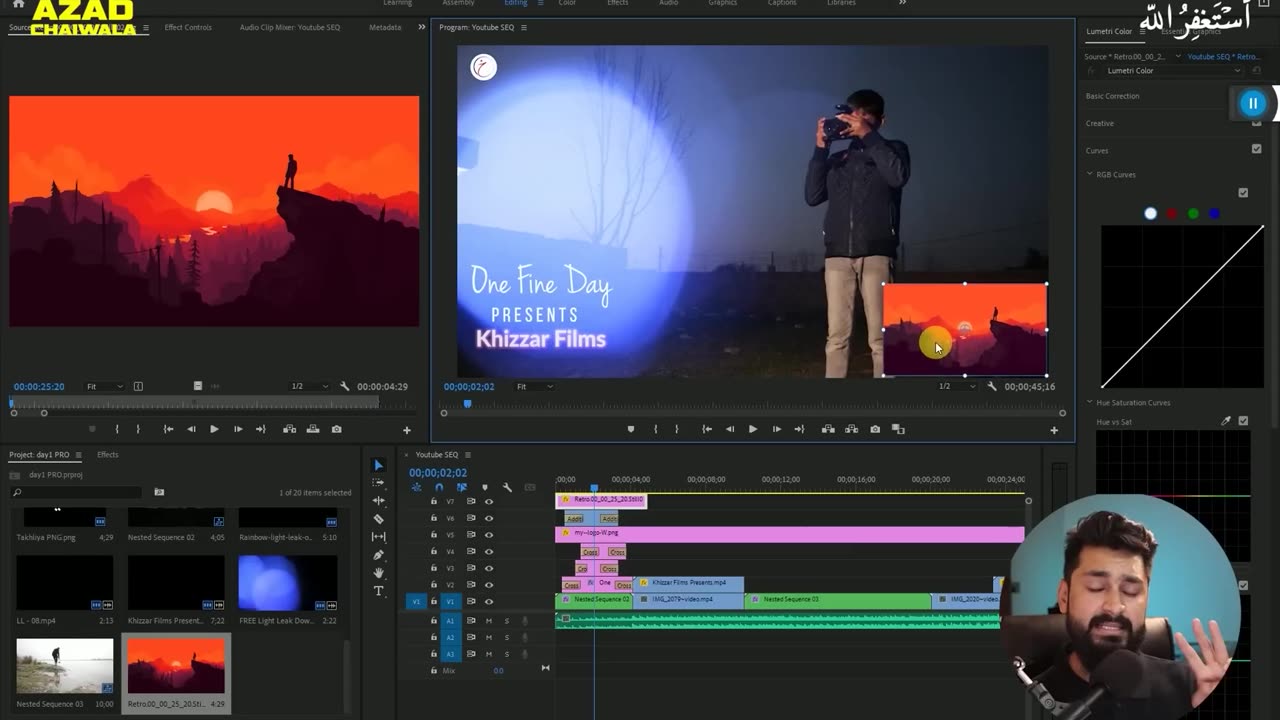Screen dimensions: 1280x720
Task: Click Overwrite button in Source monitor
Action: pyautogui.click(x=313, y=429)
